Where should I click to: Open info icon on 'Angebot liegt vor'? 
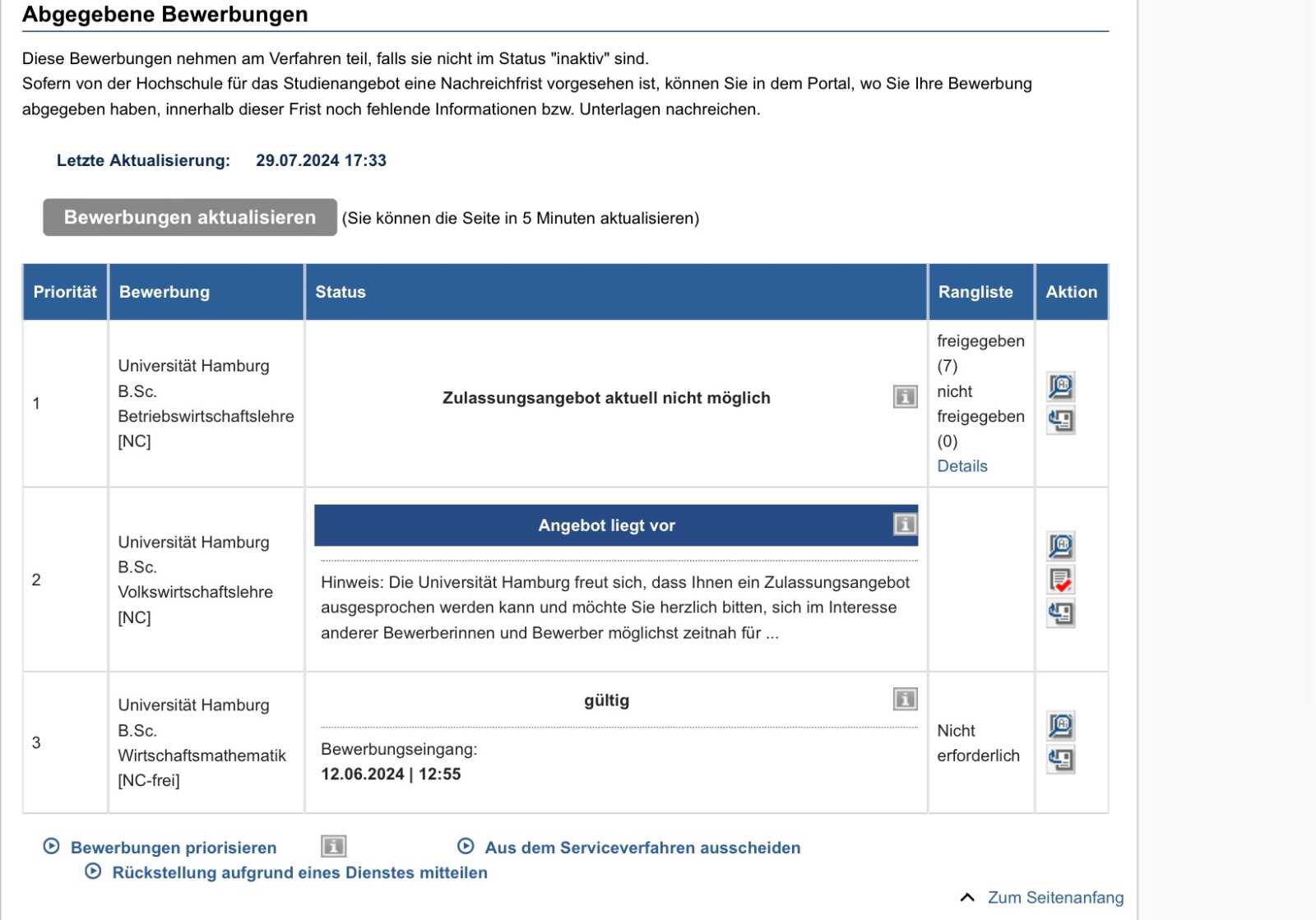[x=905, y=525]
